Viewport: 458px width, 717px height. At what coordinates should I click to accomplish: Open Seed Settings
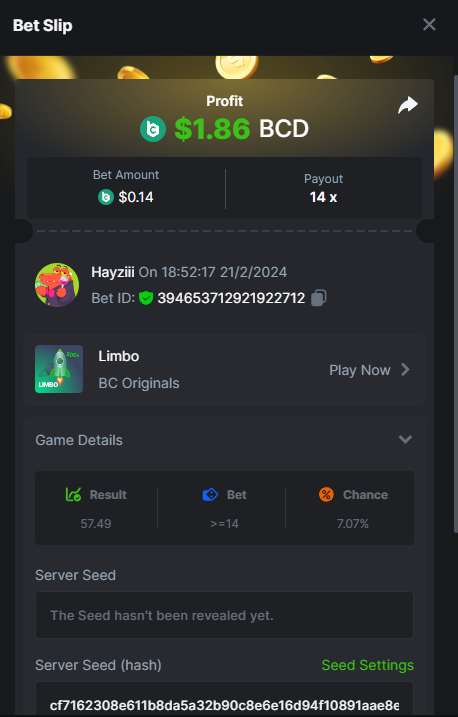pos(367,665)
